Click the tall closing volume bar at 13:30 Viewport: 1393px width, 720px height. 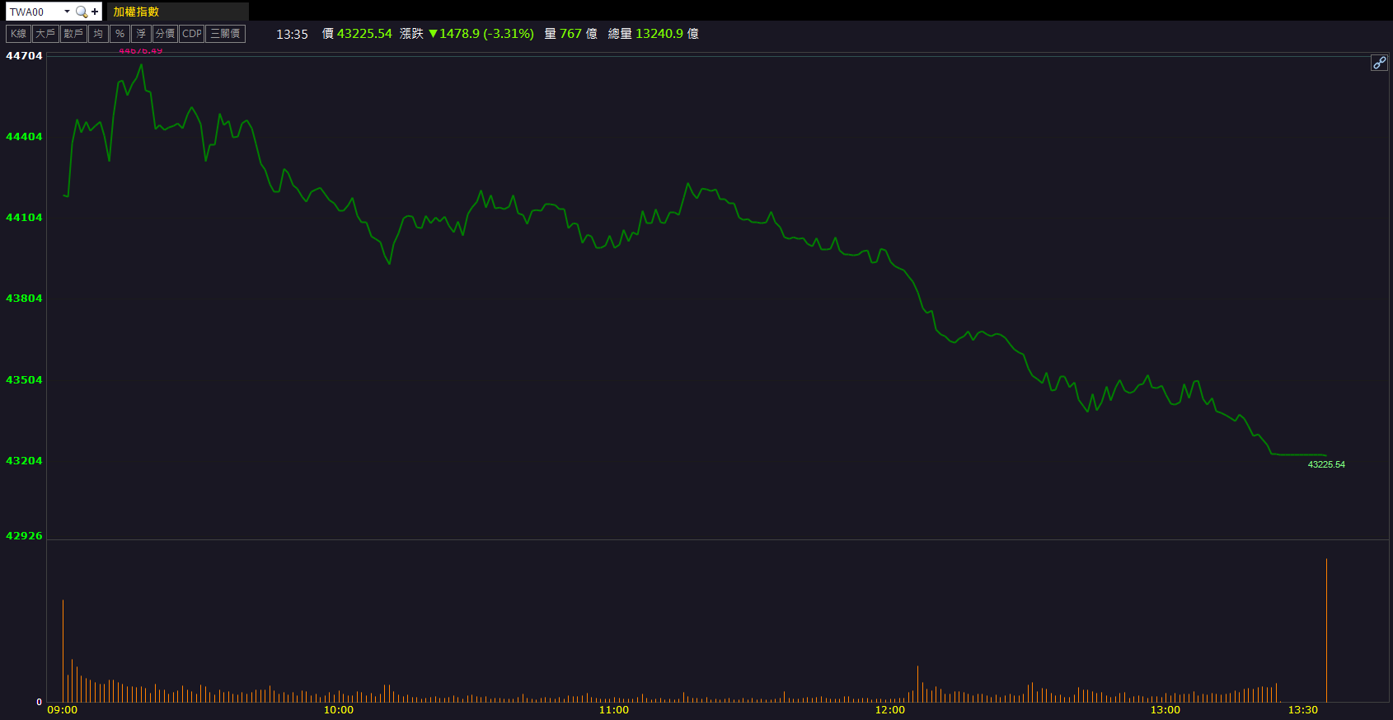1326,630
